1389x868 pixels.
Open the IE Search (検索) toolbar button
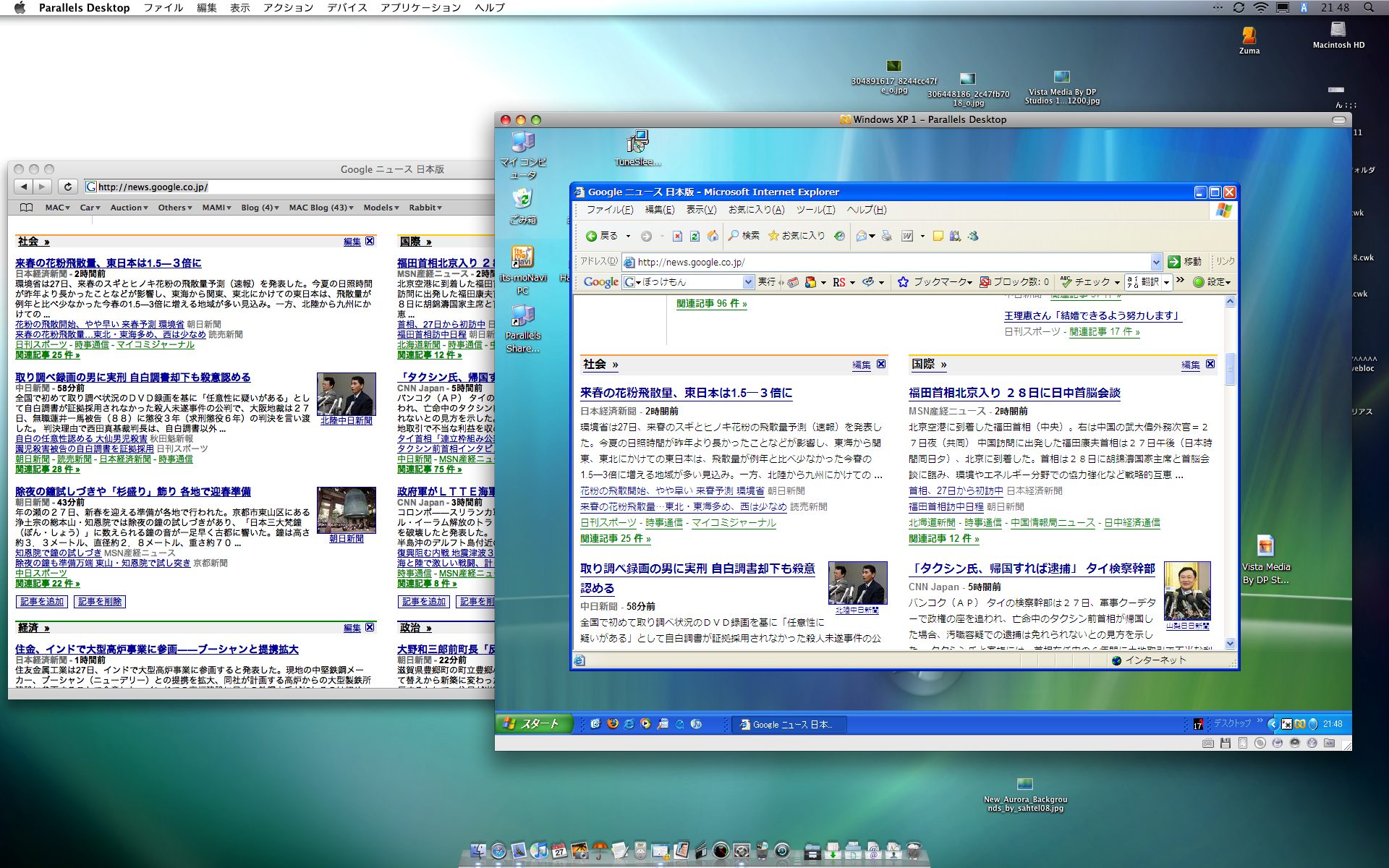tap(744, 236)
